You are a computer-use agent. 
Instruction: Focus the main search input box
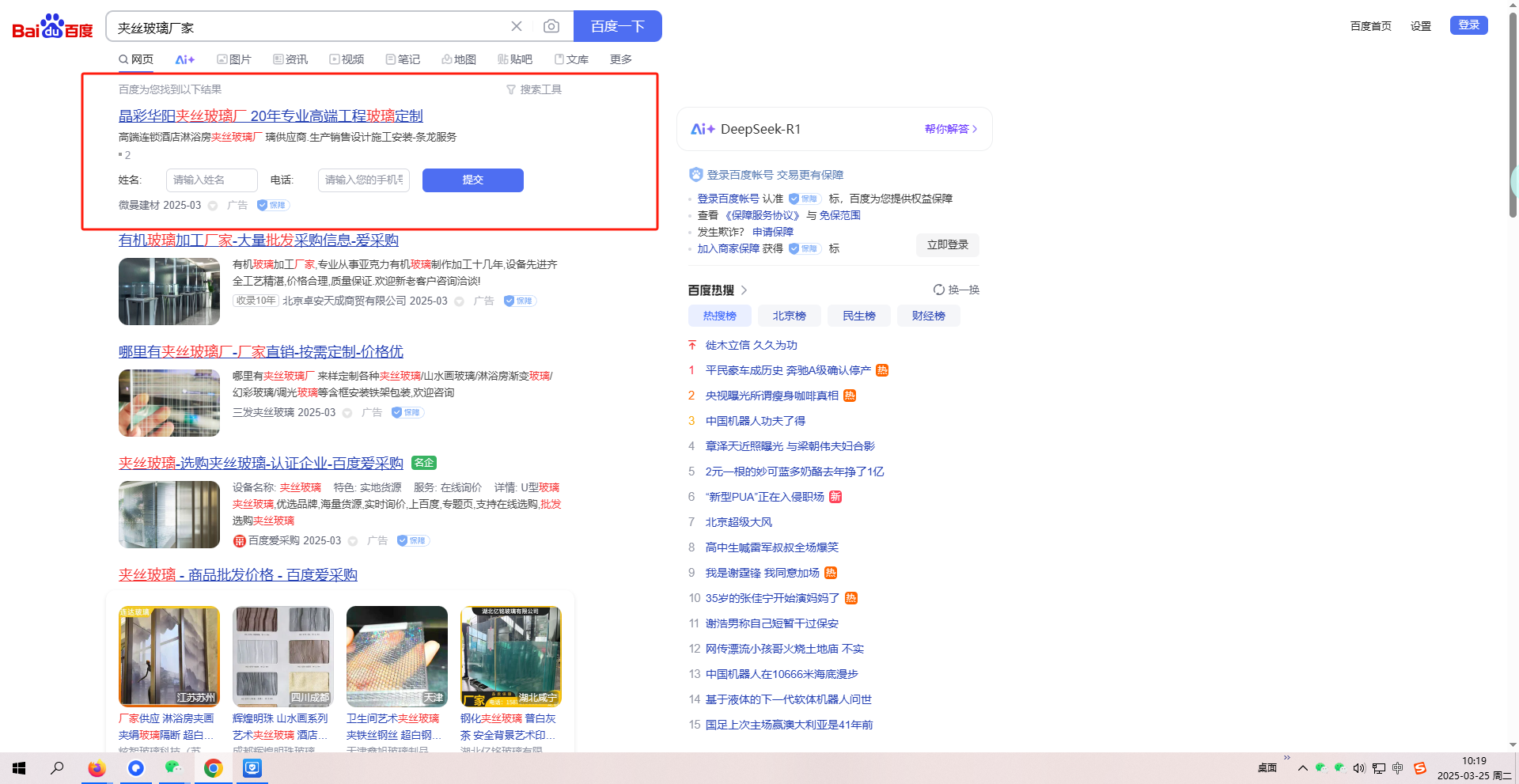[309, 27]
